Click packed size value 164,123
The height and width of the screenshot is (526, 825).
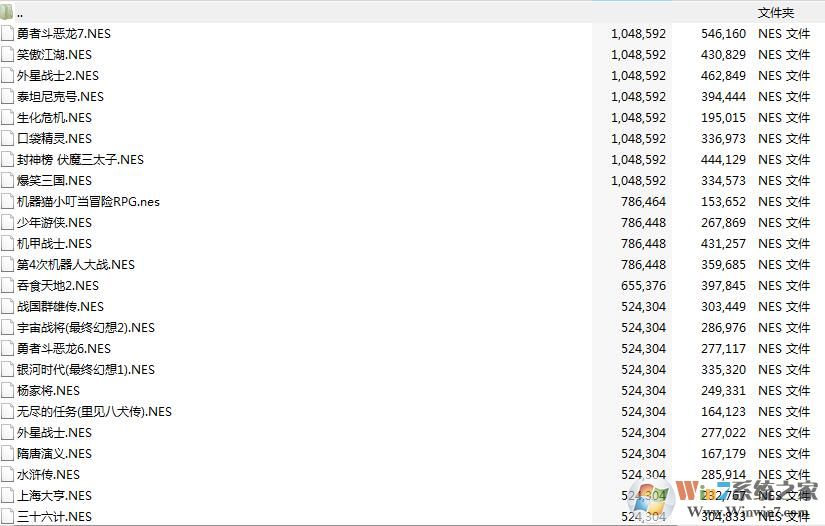pyautogui.click(x=723, y=412)
